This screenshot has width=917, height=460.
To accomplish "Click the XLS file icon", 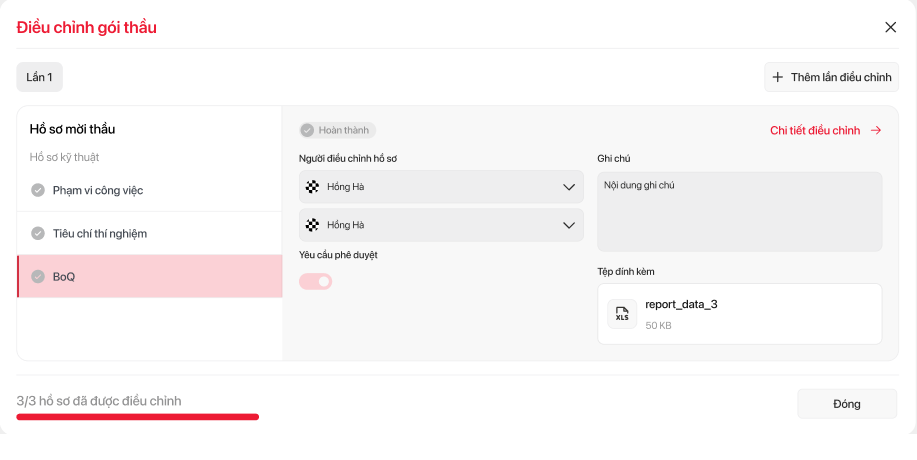I will pos(622,314).
